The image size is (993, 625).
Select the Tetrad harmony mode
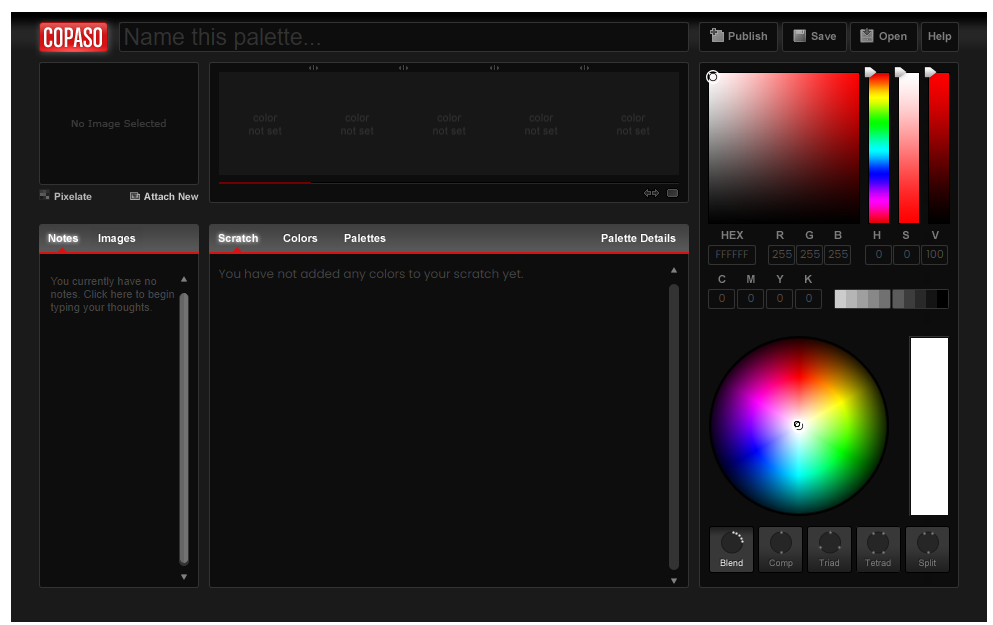tap(878, 550)
